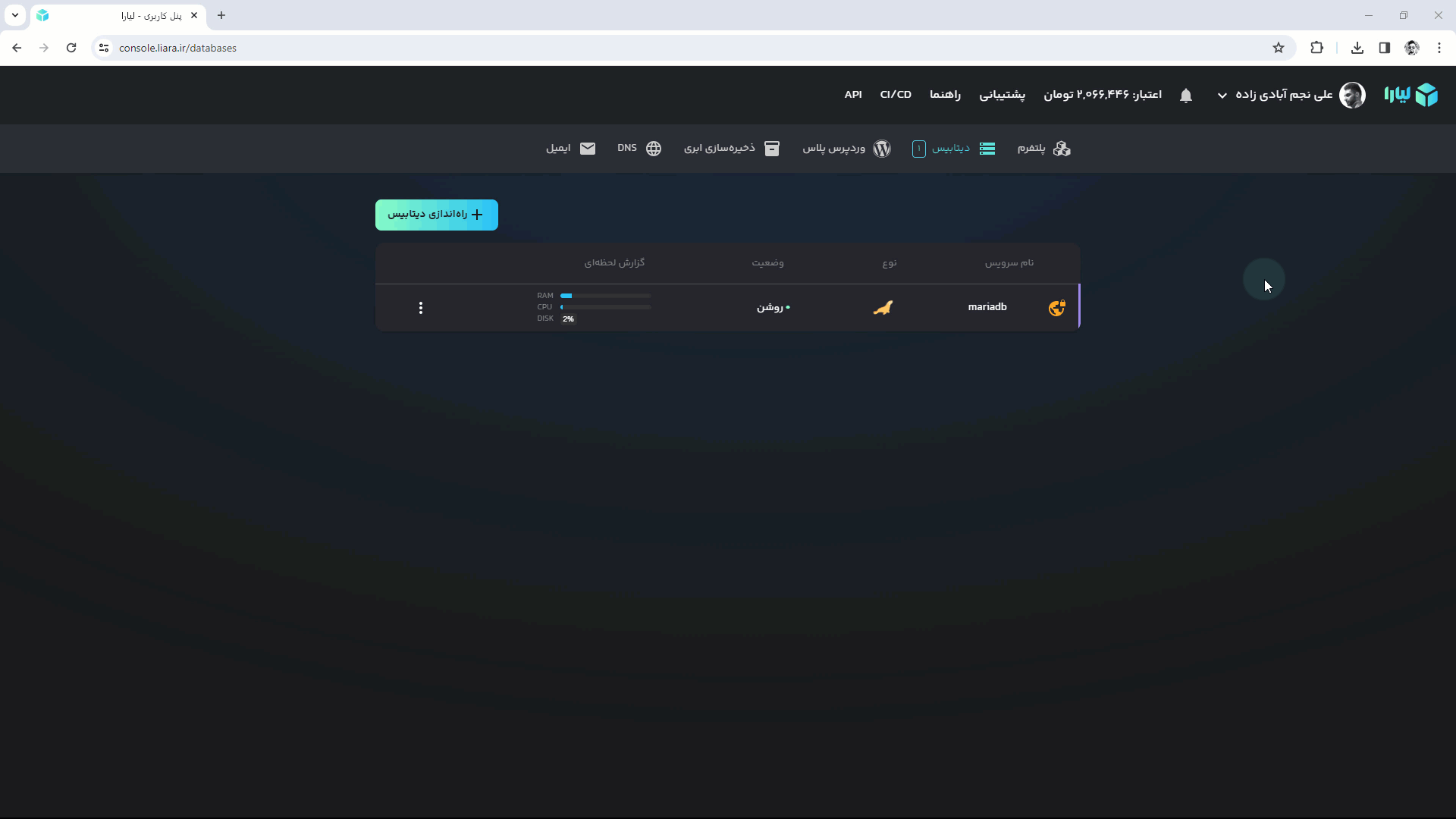The image size is (1456, 819).
Task: Open the API menu link
Action: pos(853,95)
